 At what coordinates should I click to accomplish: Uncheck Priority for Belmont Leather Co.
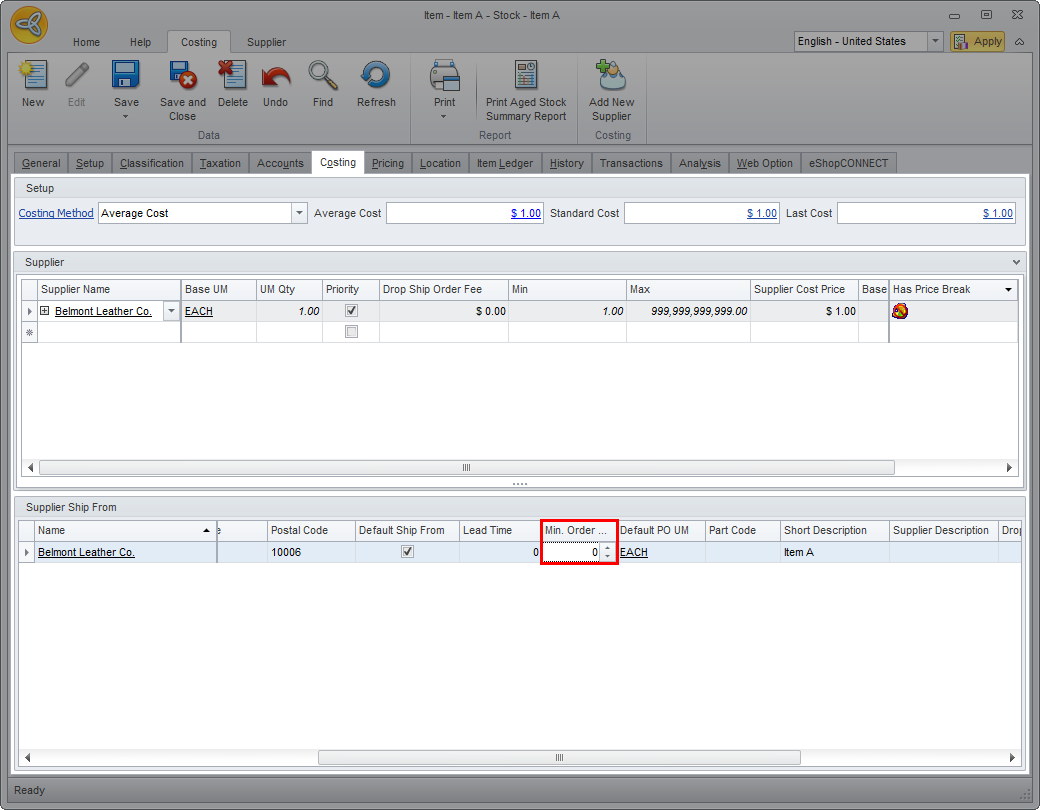351,311
